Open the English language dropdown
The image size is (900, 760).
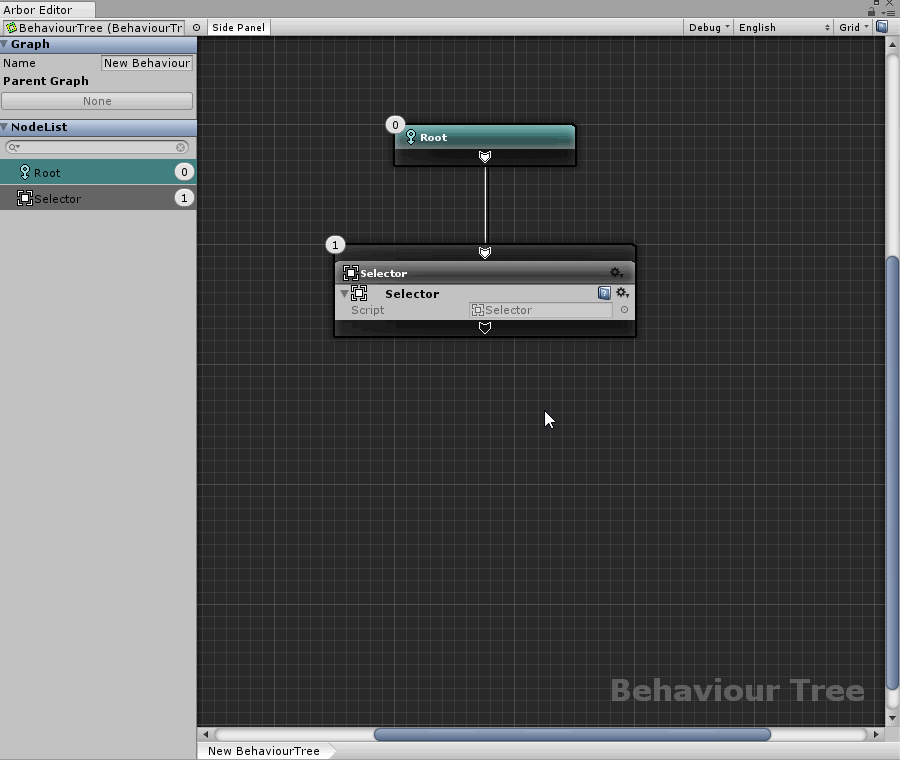tap(784, 28)
